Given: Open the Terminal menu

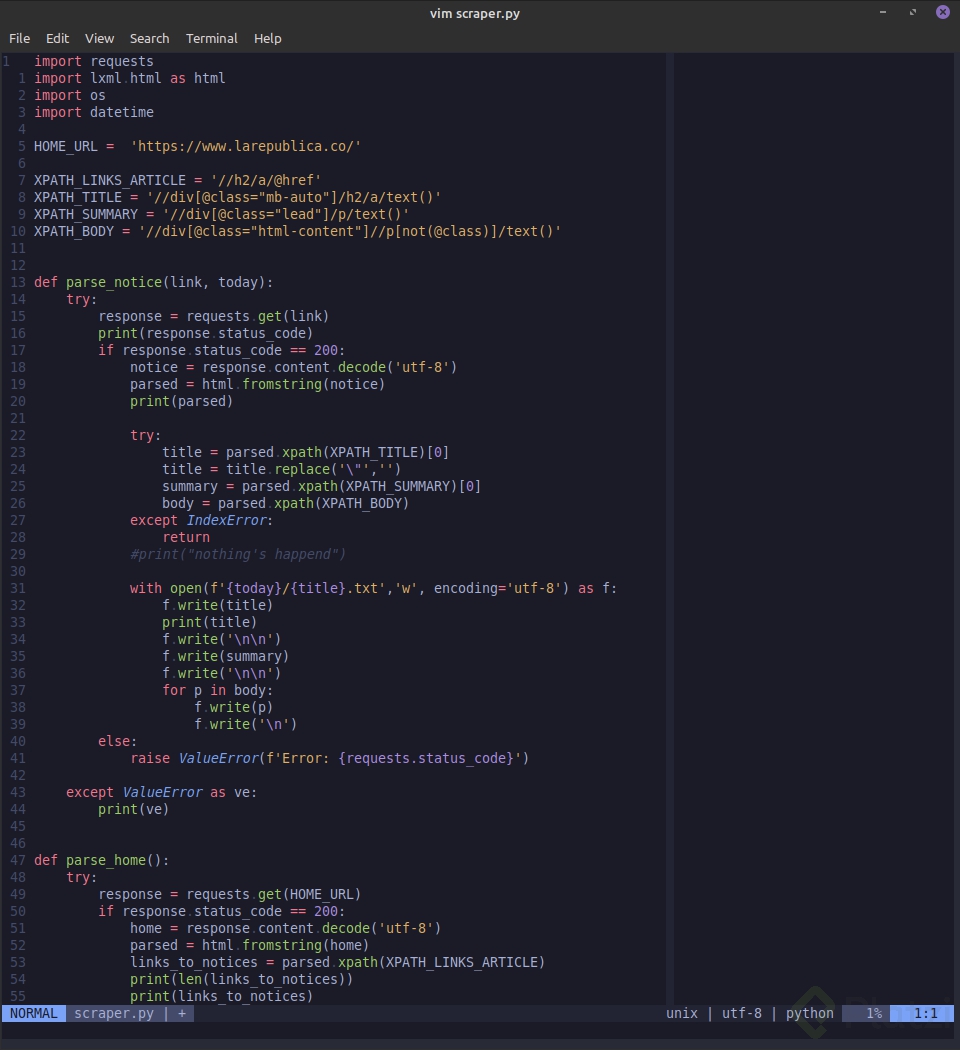Looking at the screenshot, I should pos(212,38).
